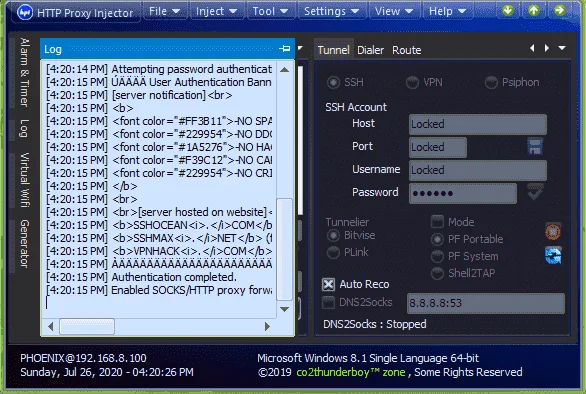Click the Username input field
The image size is (586, 394).
coord(478,170)
